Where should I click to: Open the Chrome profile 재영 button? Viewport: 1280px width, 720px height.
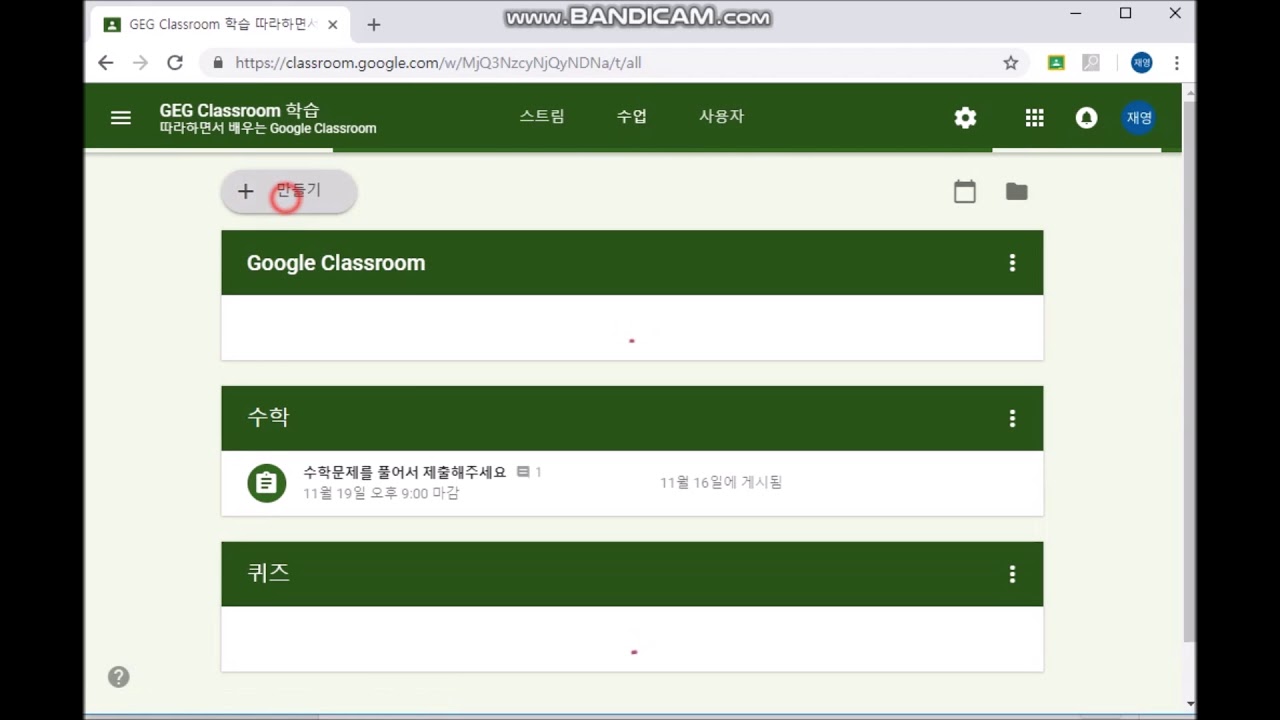point(1142,63)
